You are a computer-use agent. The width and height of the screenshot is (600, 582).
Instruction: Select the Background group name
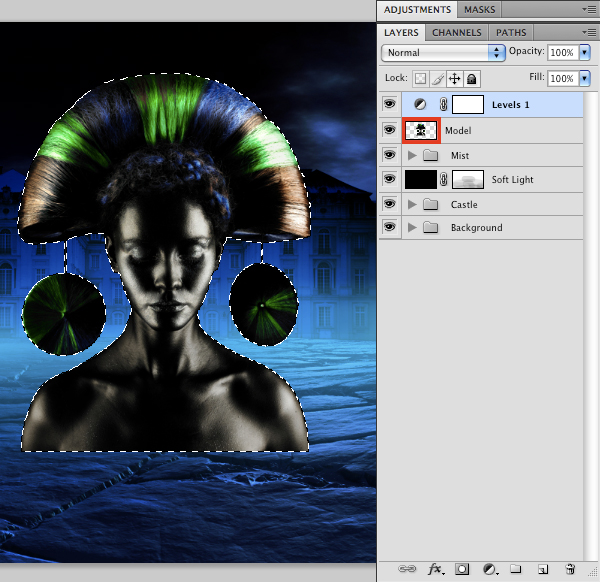point(476,228)
